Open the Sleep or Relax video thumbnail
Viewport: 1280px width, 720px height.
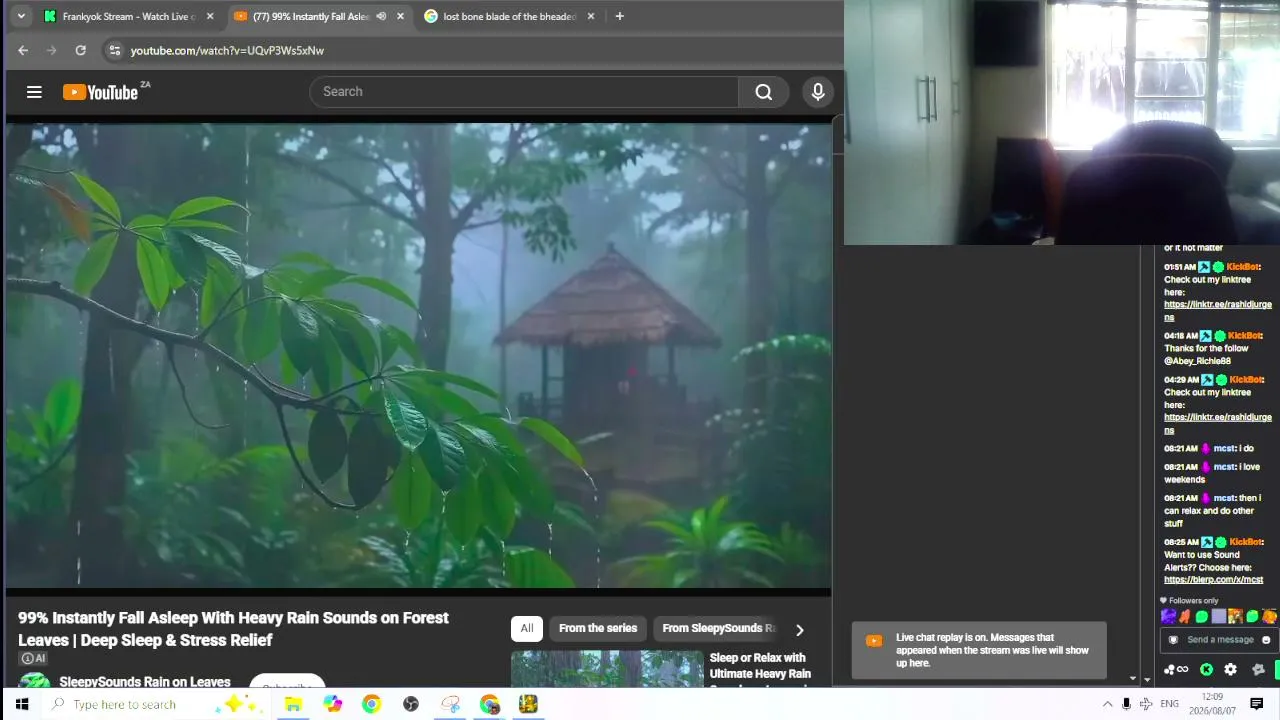point(607,669)
